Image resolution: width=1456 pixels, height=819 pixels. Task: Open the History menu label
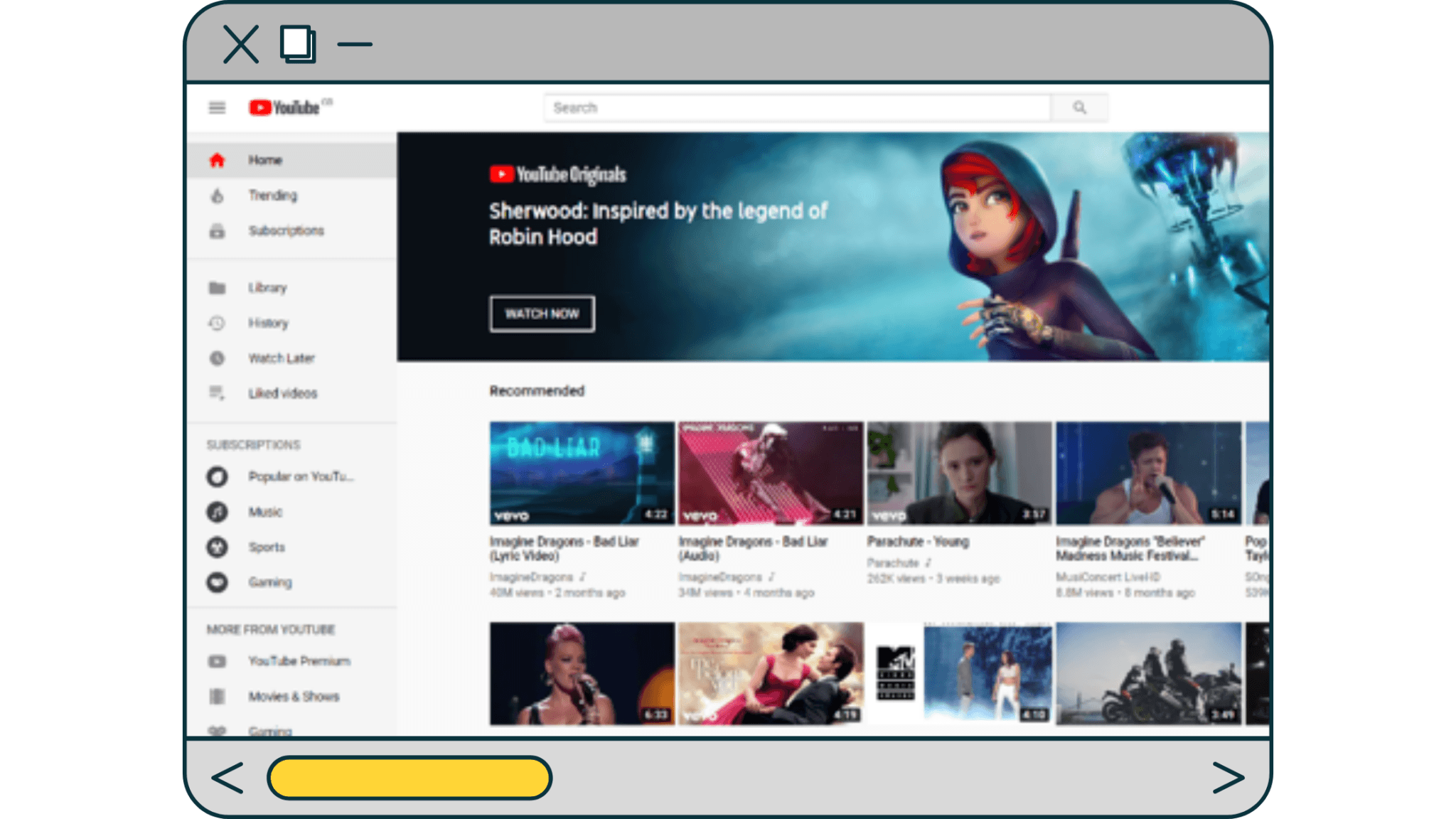[x=268, y=323]
